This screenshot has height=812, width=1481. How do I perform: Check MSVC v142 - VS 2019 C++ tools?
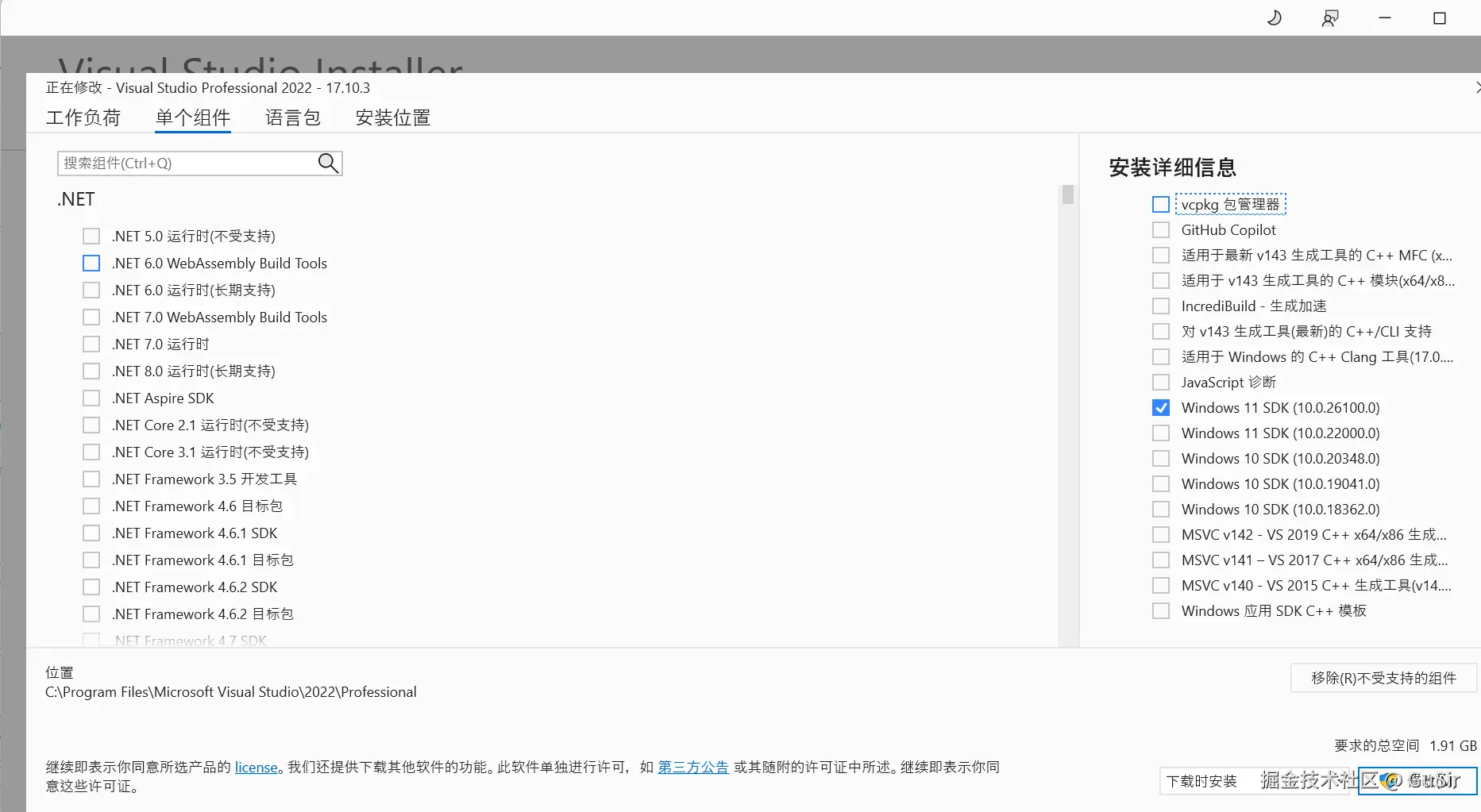(1161, 535)
